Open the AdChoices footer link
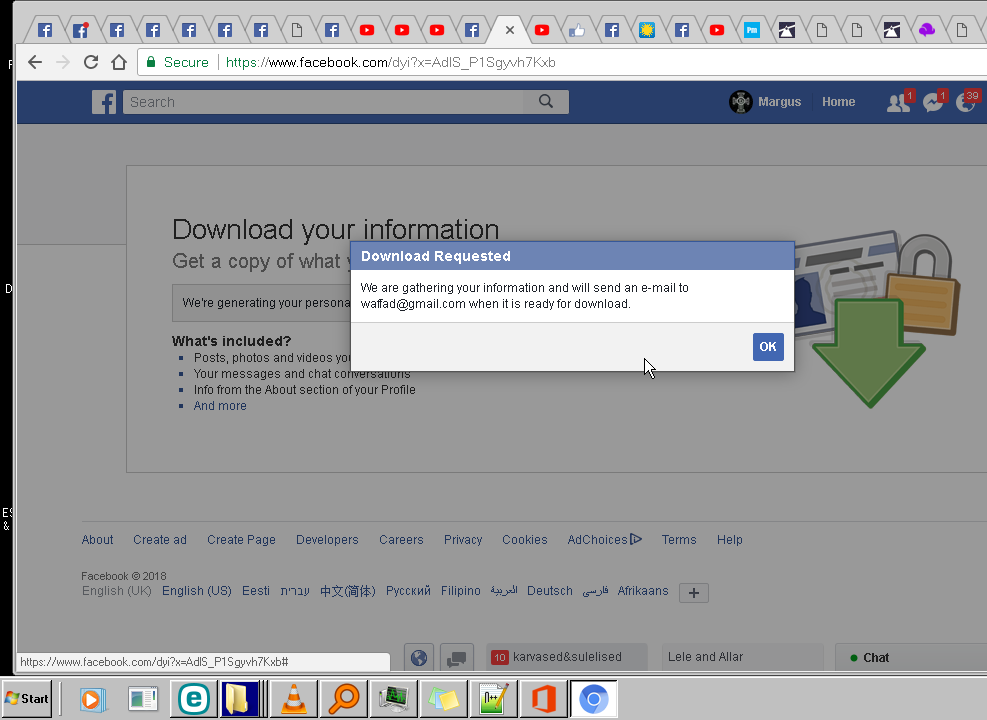 click(604, 539)
